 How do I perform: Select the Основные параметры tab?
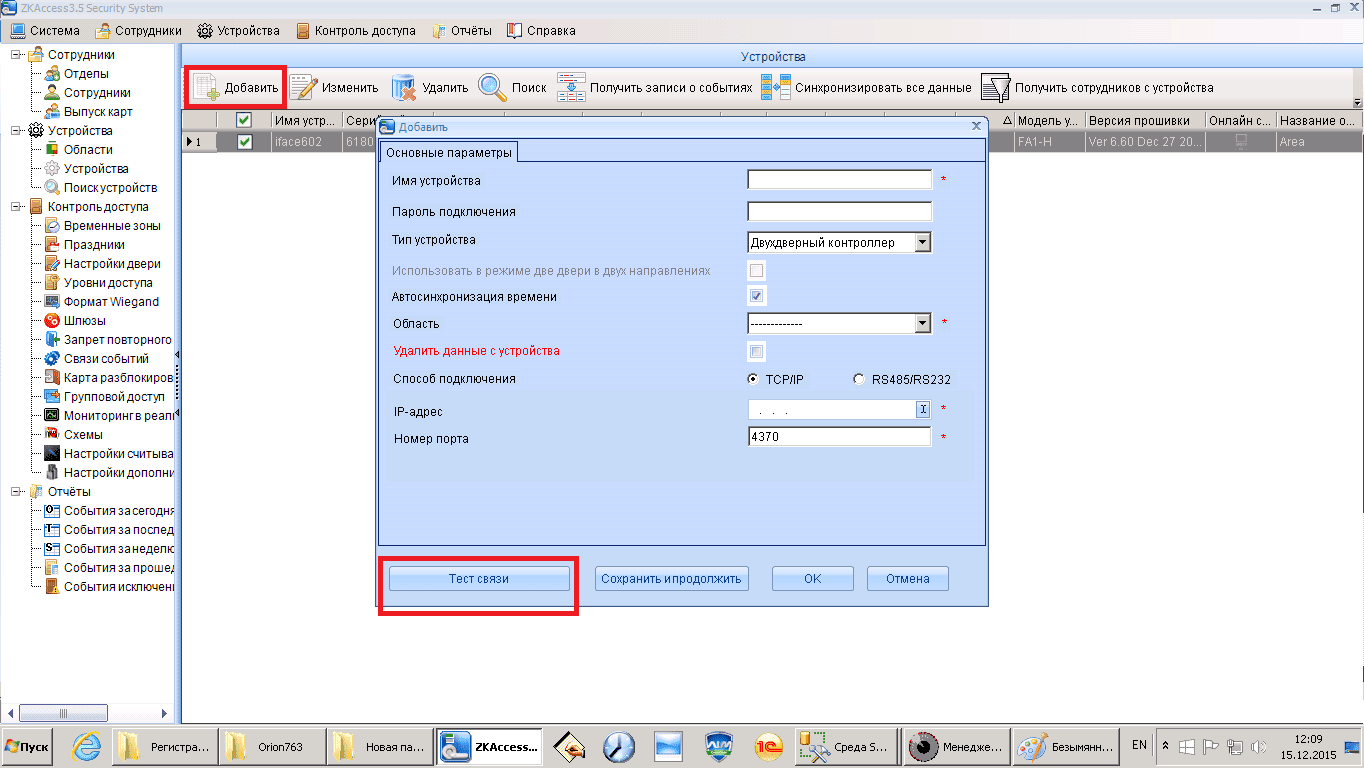[448, 152]
